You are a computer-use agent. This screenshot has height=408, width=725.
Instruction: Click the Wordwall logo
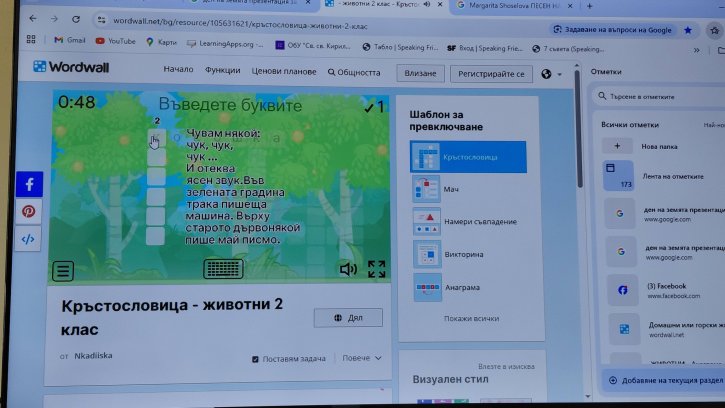click(71, 67)
